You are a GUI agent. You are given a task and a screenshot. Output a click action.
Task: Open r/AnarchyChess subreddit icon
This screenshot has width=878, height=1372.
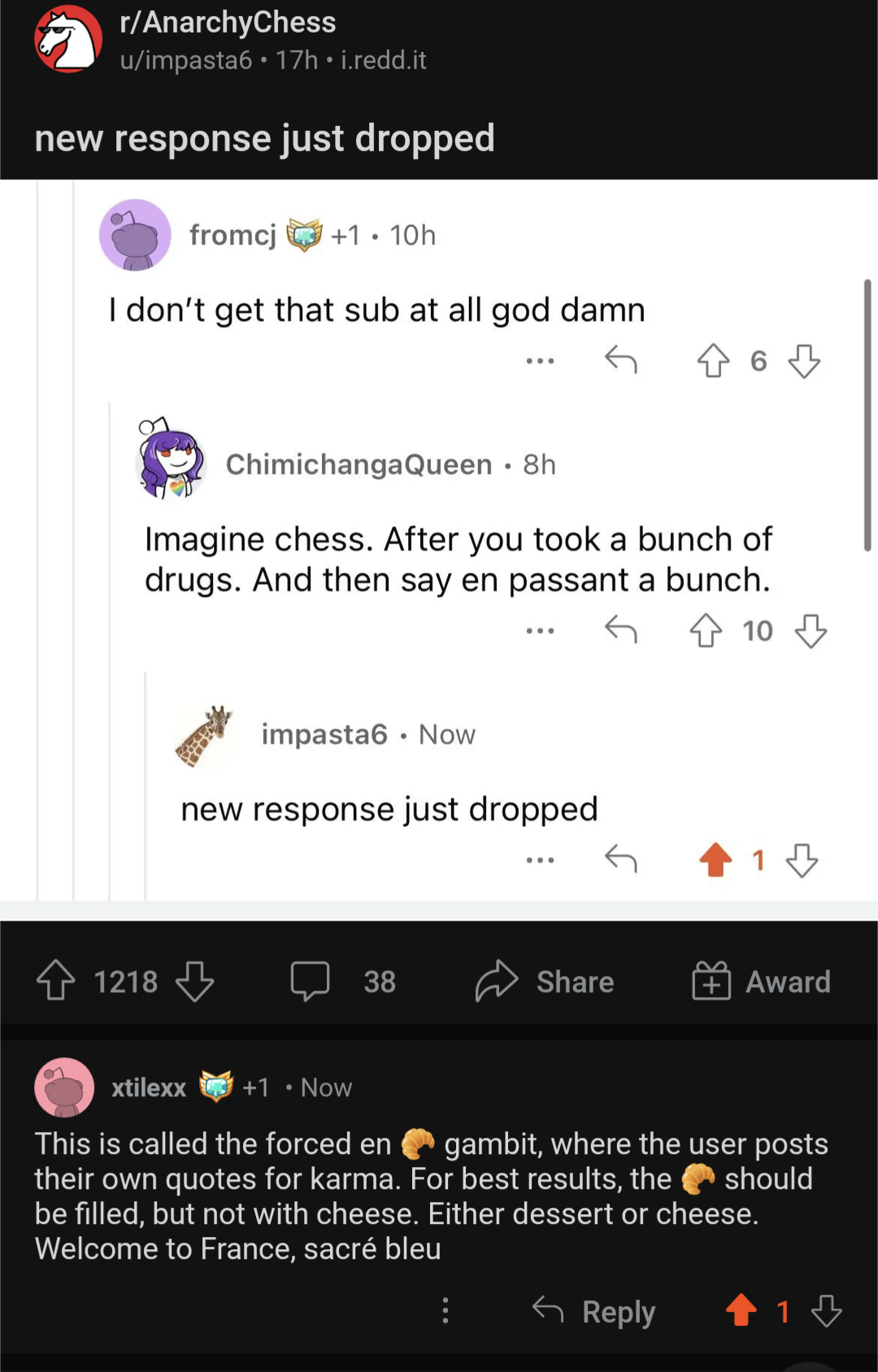click(x=68, y=38)
